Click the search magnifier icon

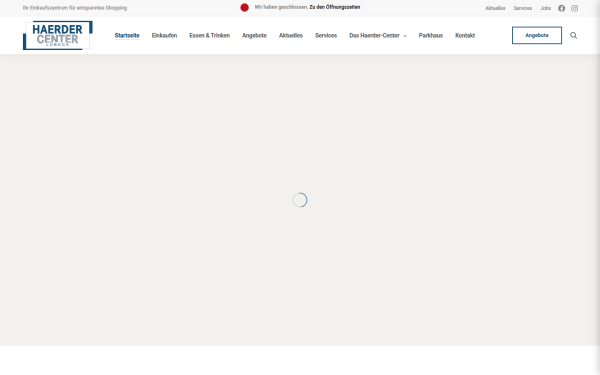[x=573, y=35]
